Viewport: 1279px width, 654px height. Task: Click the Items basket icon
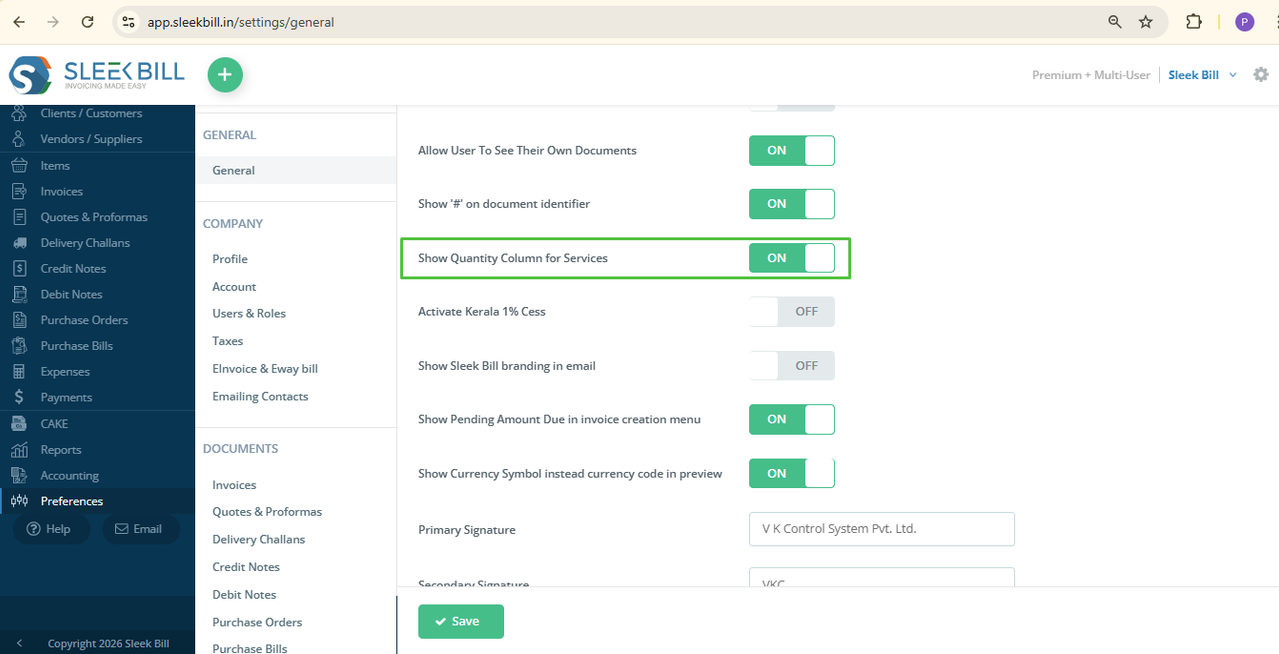coord(19,165)
